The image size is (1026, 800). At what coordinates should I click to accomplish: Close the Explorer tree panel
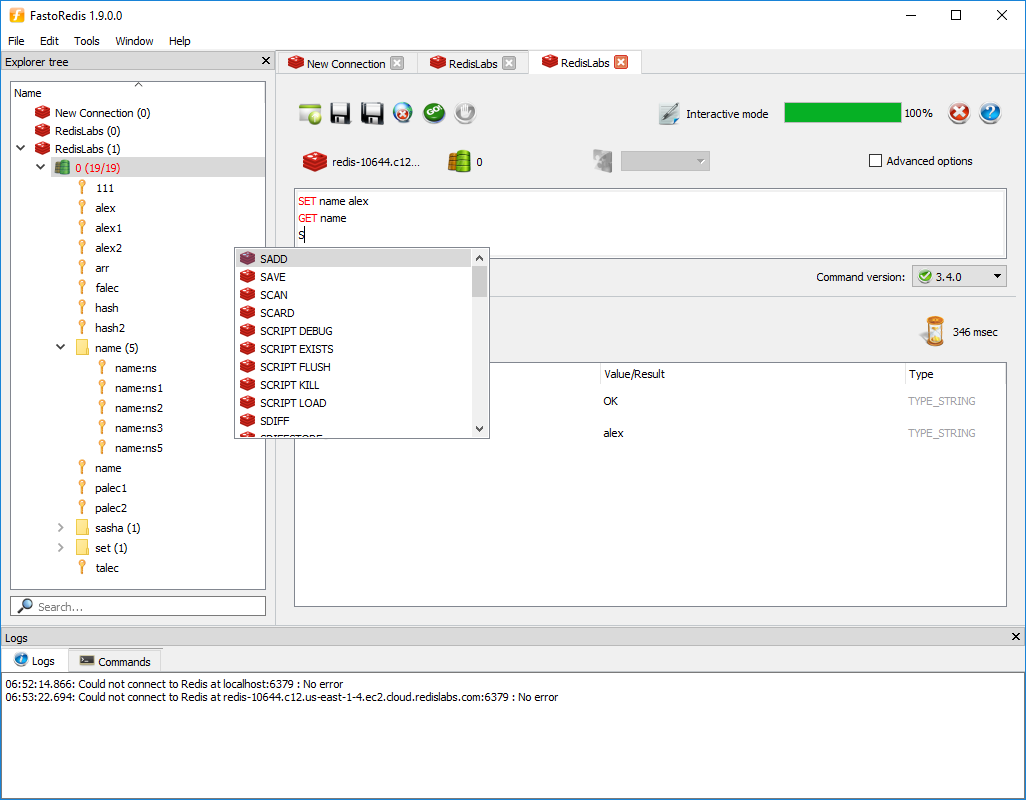click(266, 61)
